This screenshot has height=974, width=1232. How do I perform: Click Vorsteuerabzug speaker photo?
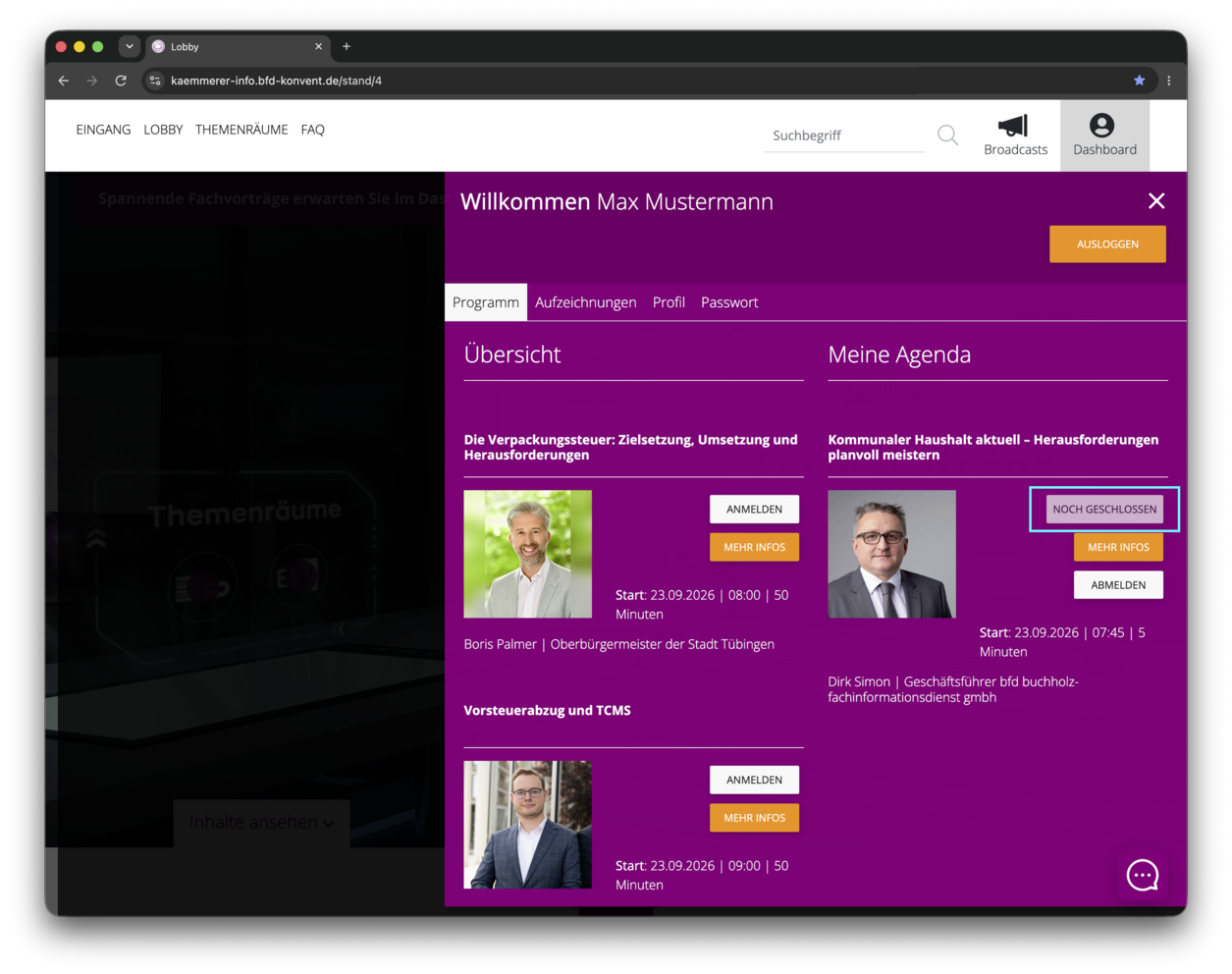[527, 825]
